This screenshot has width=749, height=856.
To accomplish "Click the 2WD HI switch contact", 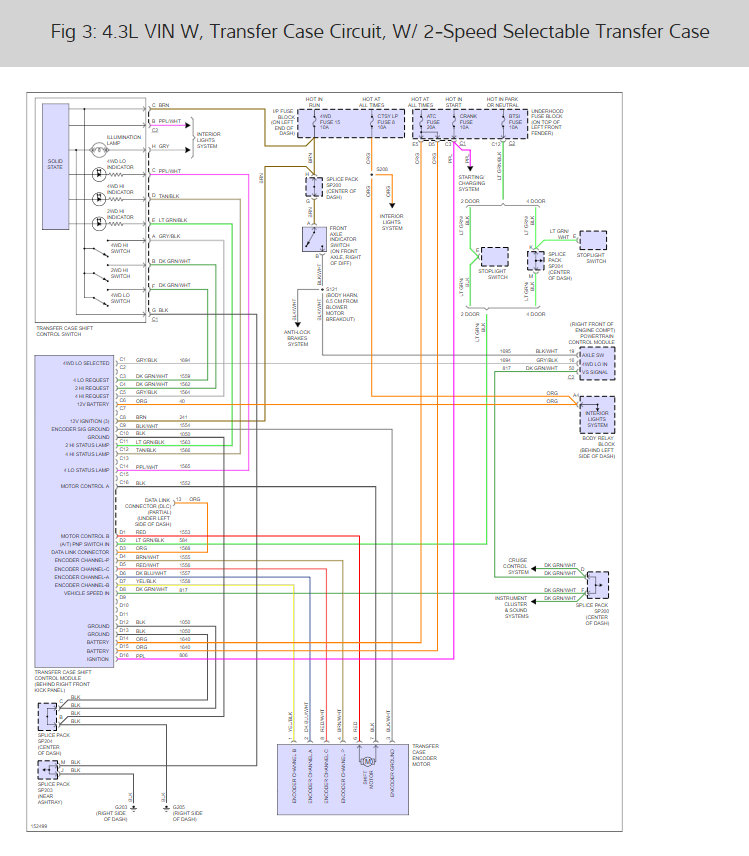I will pos(100,277).
